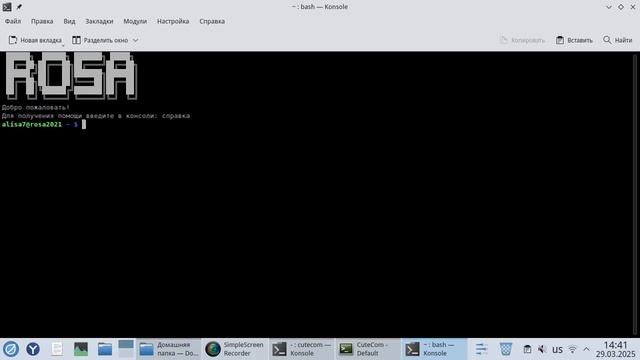The height and width of the screenshot is (360, 640).
Task: Open the text editor icon in the taskbar
Action: pyautogui.click(x=57, y=349)
